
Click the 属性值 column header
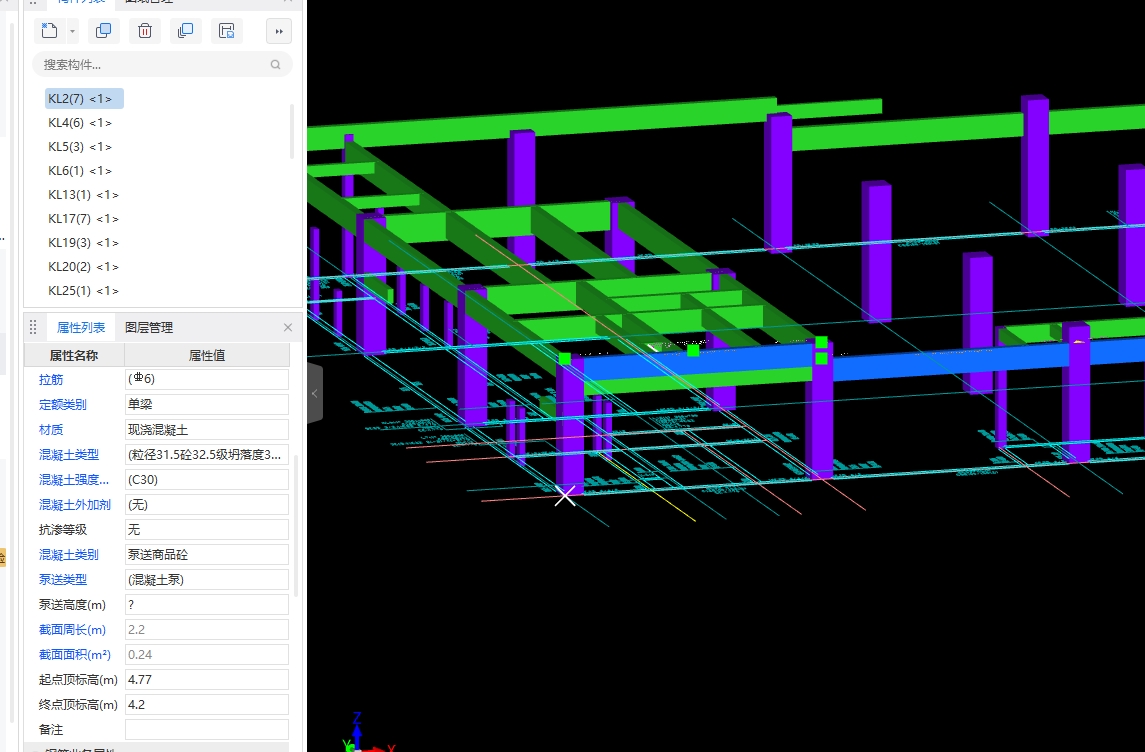click(x=207, y=356)
